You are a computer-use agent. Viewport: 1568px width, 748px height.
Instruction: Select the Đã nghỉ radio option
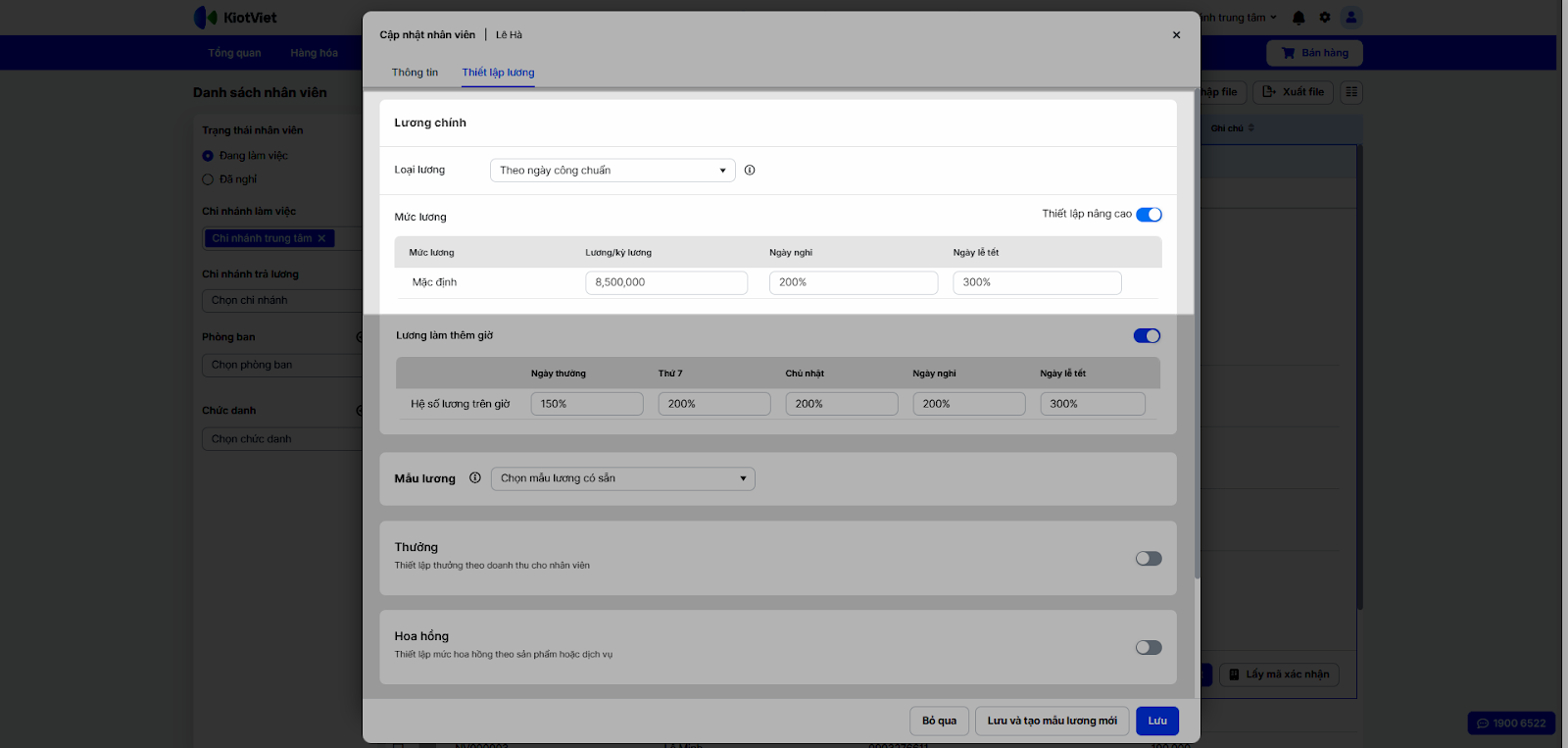pyautogui.click(x=208, y=179)
